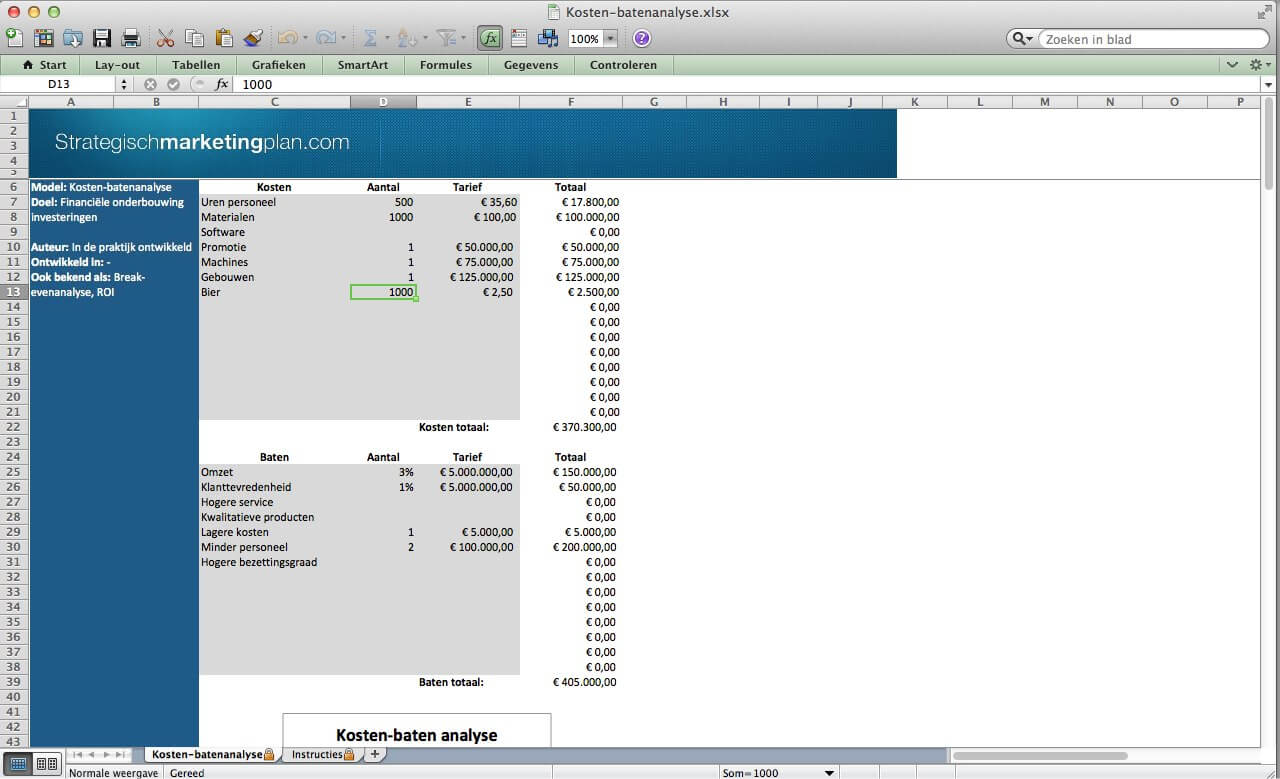
Task: Toggle the Formula Builder fx toolbar button
Action: (x=489, y=39)
